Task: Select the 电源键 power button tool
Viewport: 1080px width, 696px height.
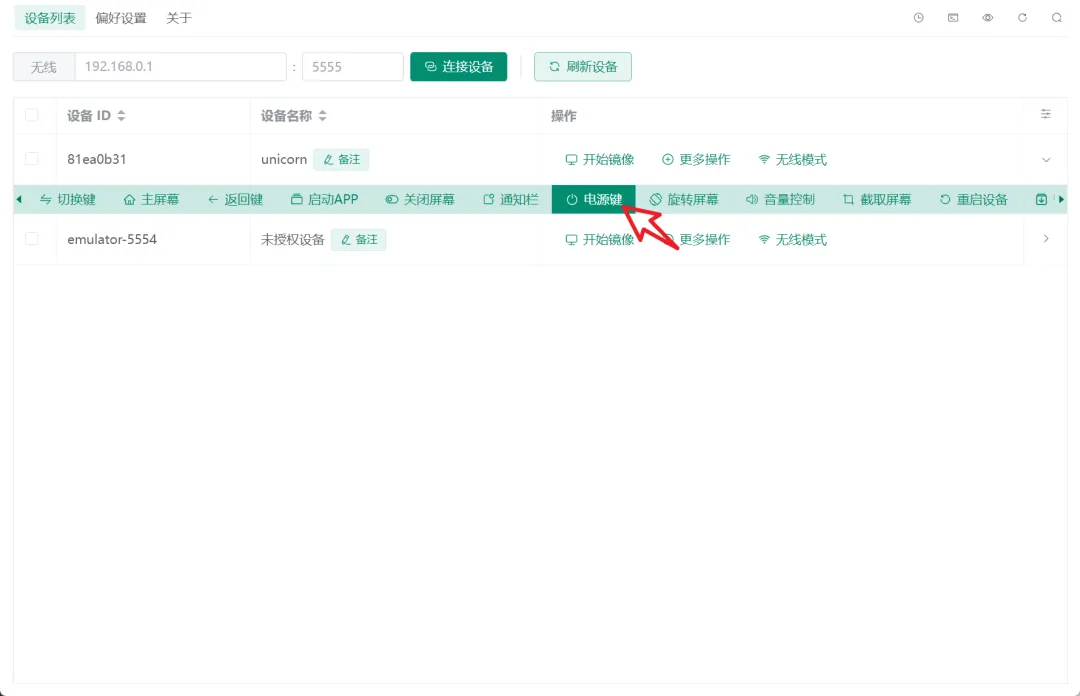Action: coord(593,199)
